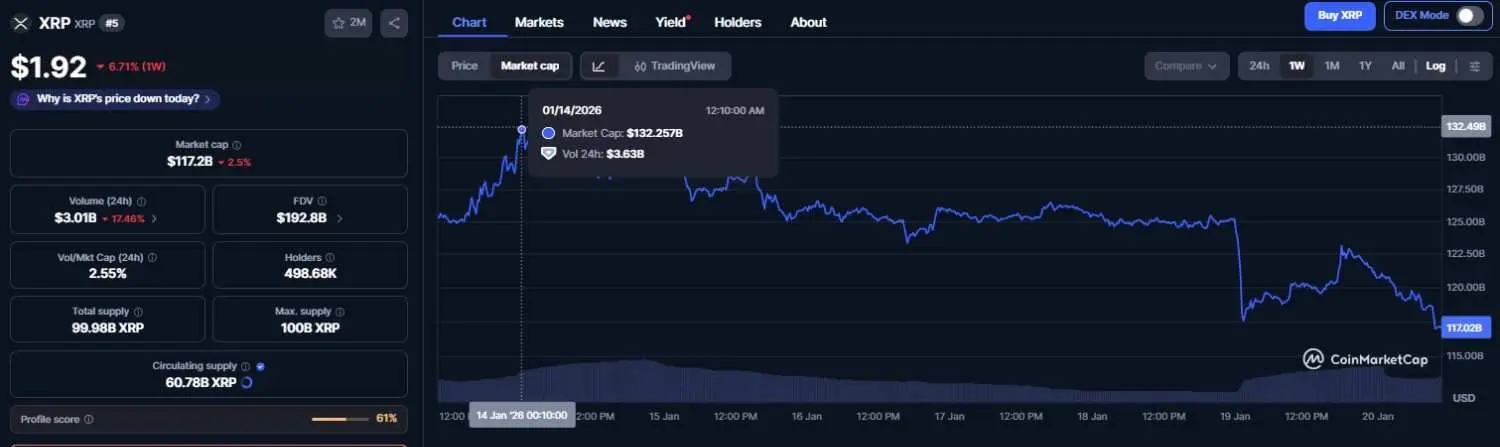The width and height of the screenshot is (1500, 447).
Task: Open the Chart tab
Action: 470,22
